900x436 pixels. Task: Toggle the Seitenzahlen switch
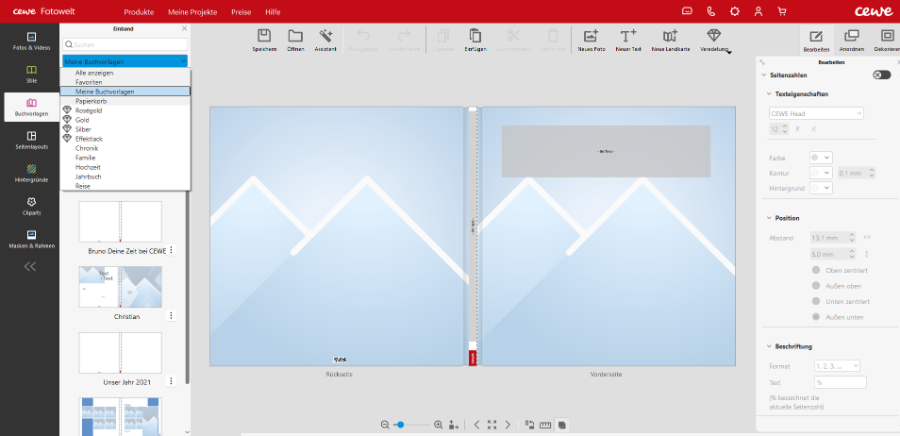tap(881, 75)
